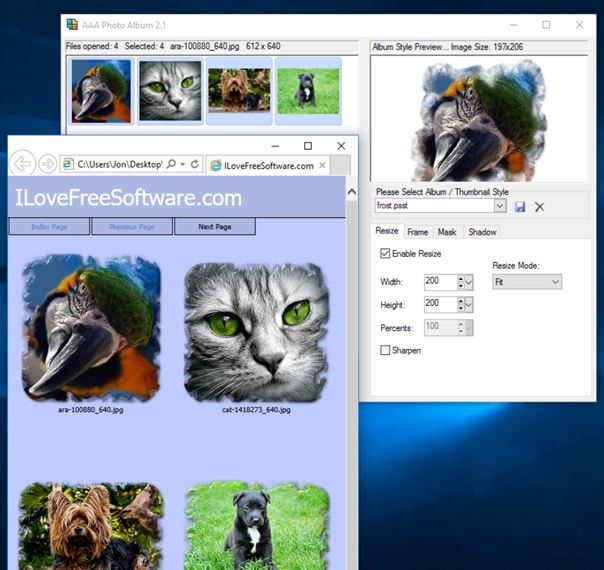Click the Height spinner arrows
The image size is (604, 570).
[461, 305]
